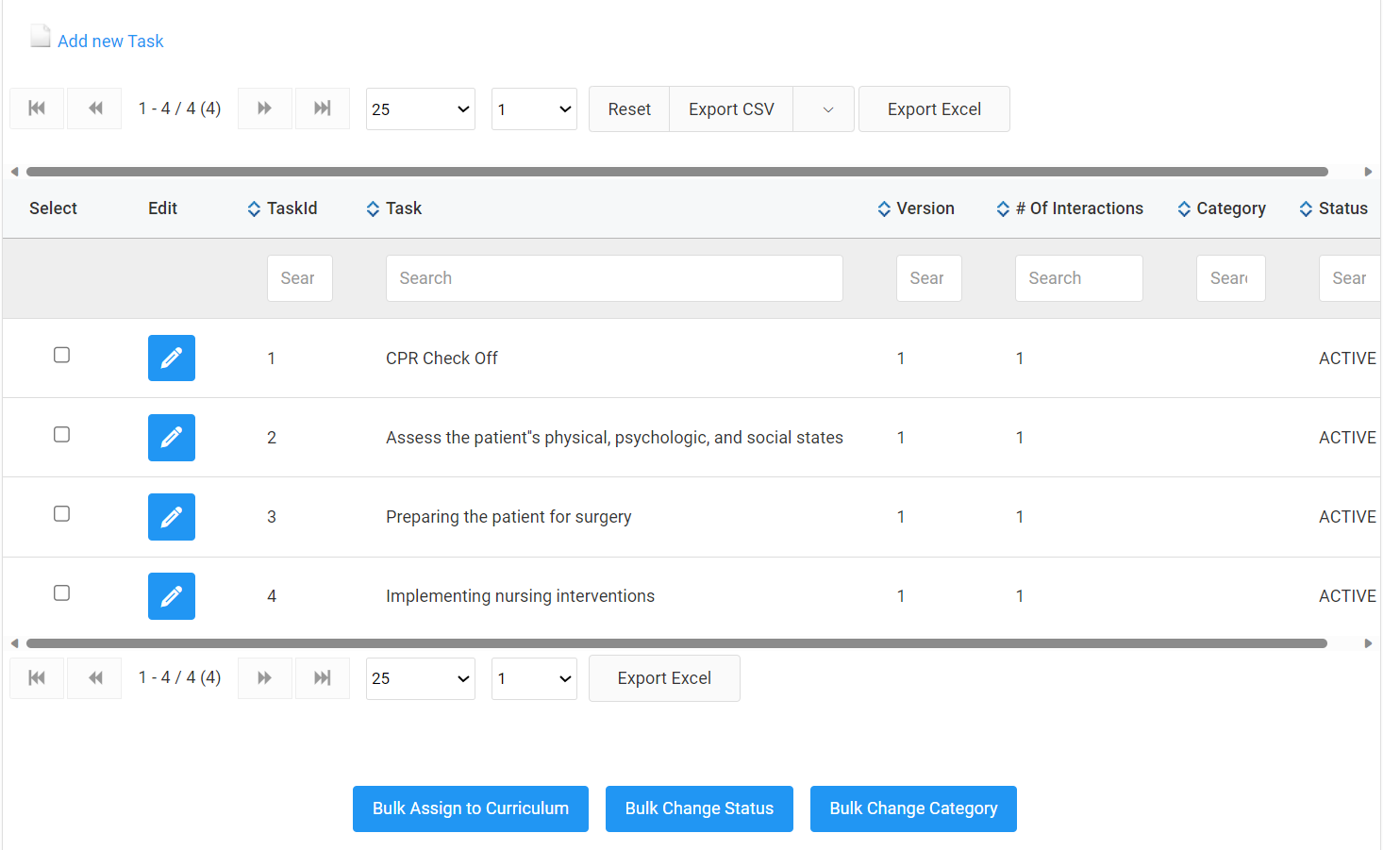Focus the Task search field

(614, 278)
